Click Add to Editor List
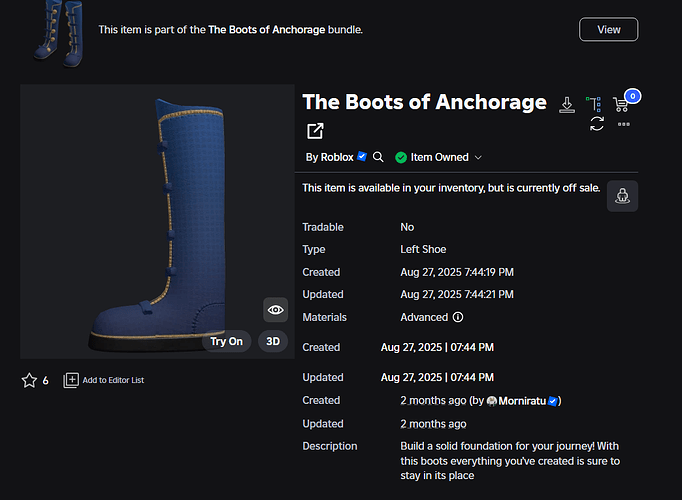The height and width of the screenshot is (500, 682). (104, 380)
